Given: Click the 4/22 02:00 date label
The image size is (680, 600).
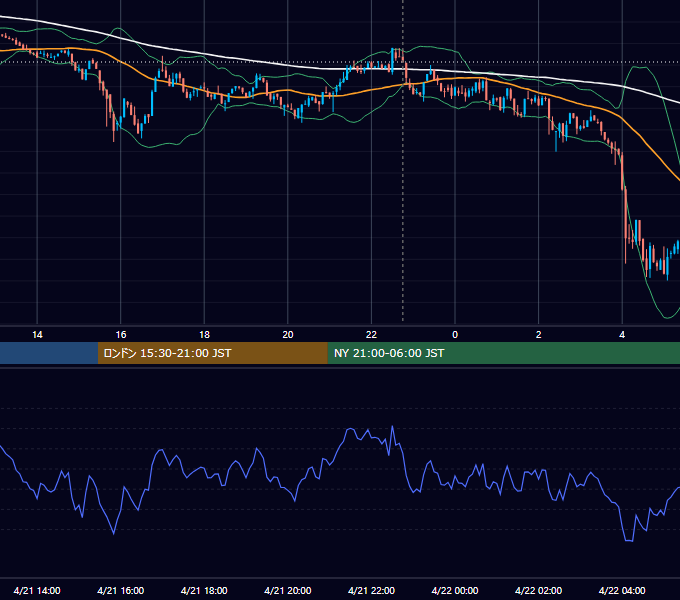Looking at the screenshot, I should 539,590.
